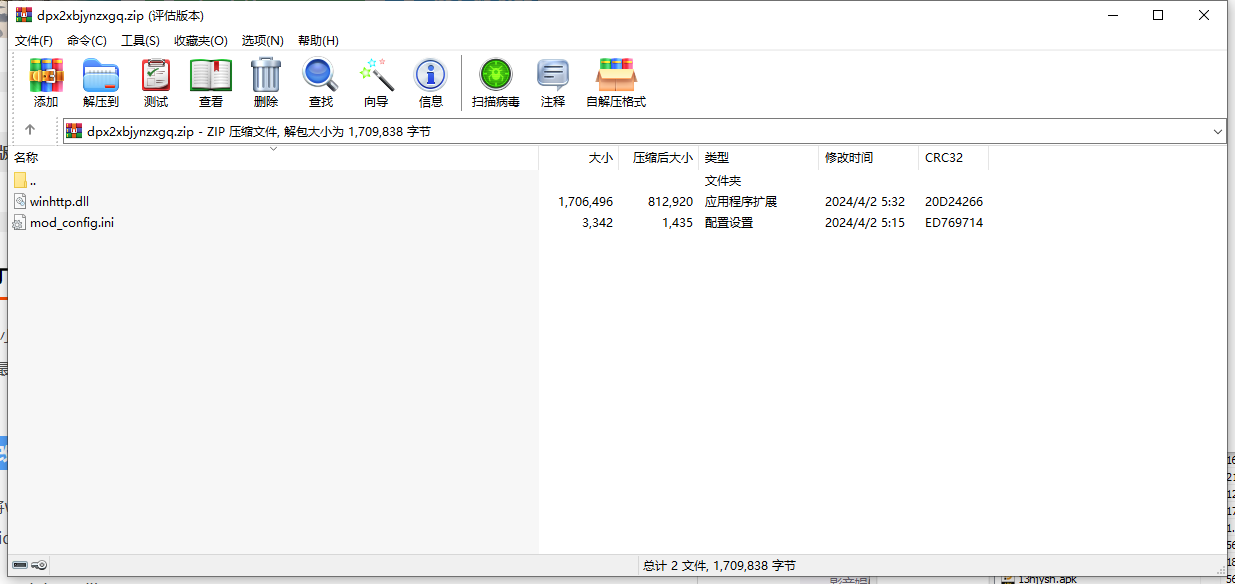Open the 工具(S) menu
Viewport: 1235px width, 584px height.
click(x=140, y=41)
